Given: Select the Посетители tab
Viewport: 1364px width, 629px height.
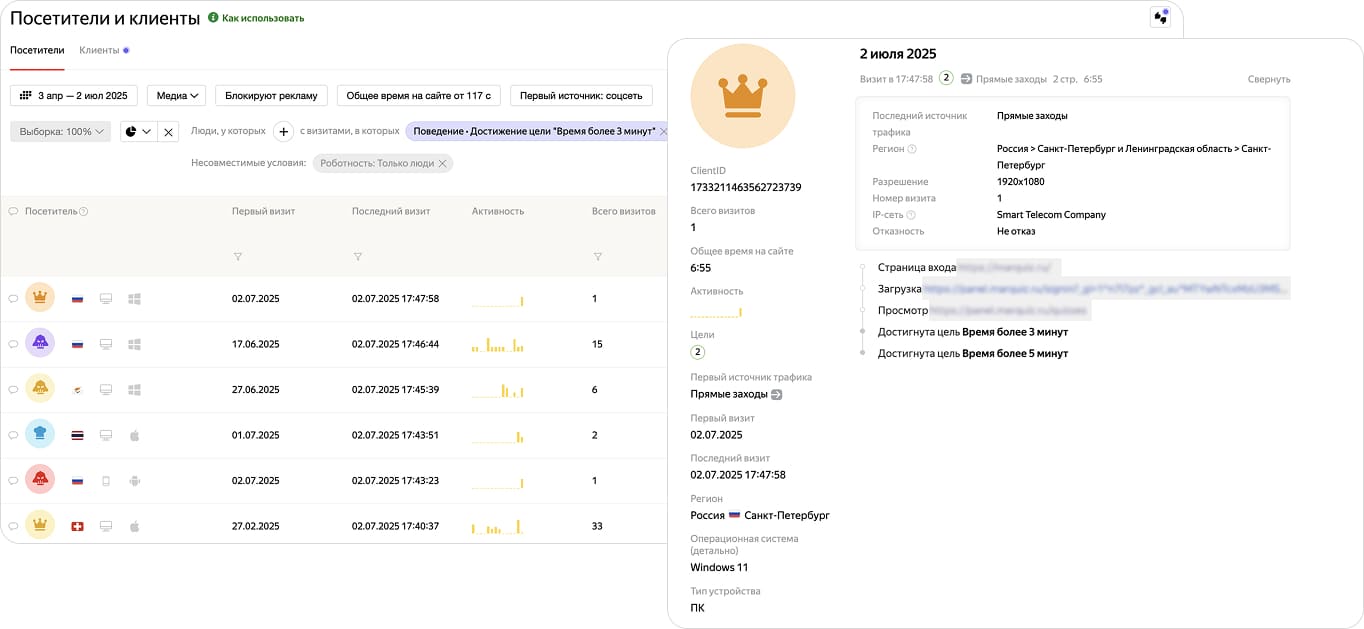Looking at the screenshot, I should tap(37, 50).
